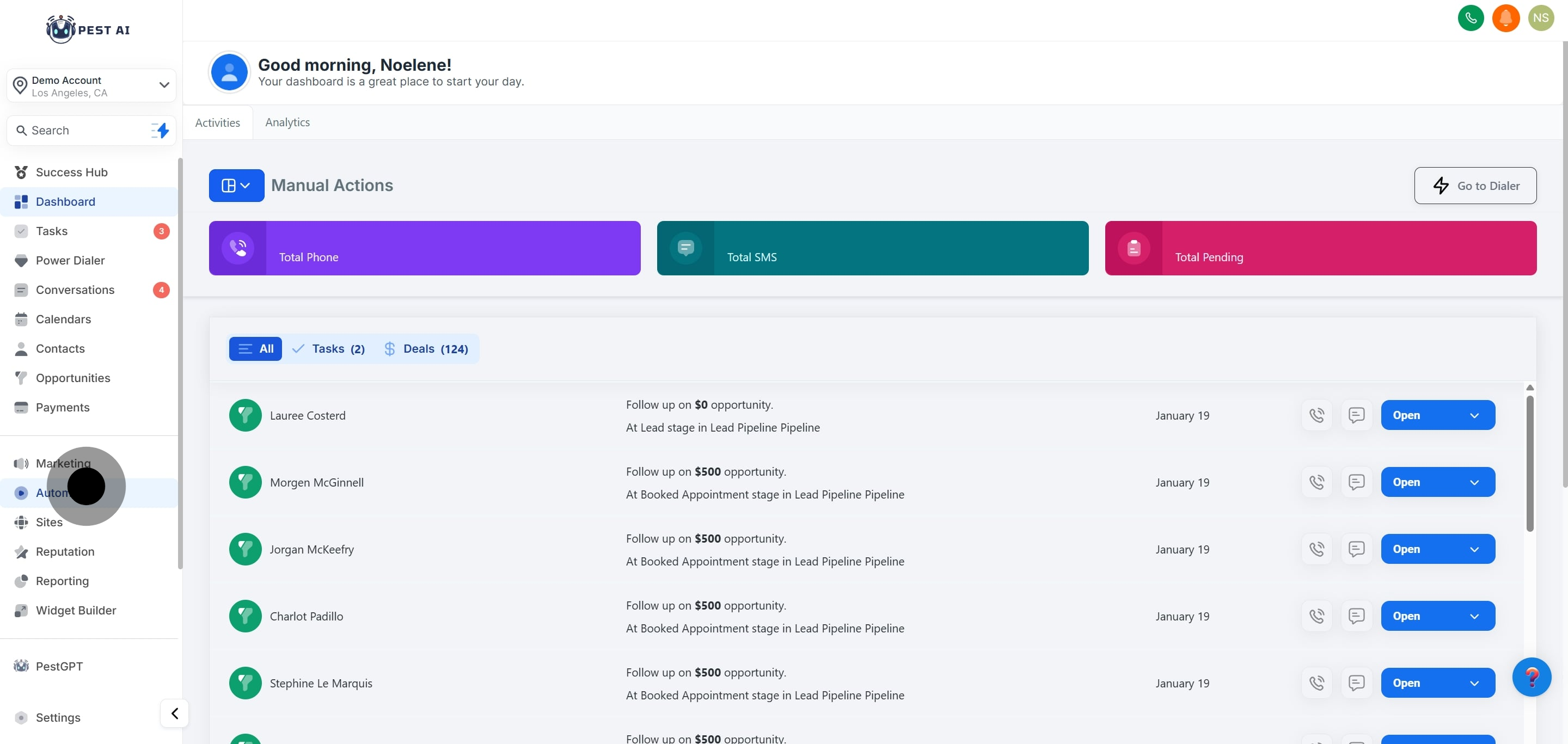Expand Open dropdown for Jorgan McKeefry
1568x744 pixels.
[x=1474, y=549]
